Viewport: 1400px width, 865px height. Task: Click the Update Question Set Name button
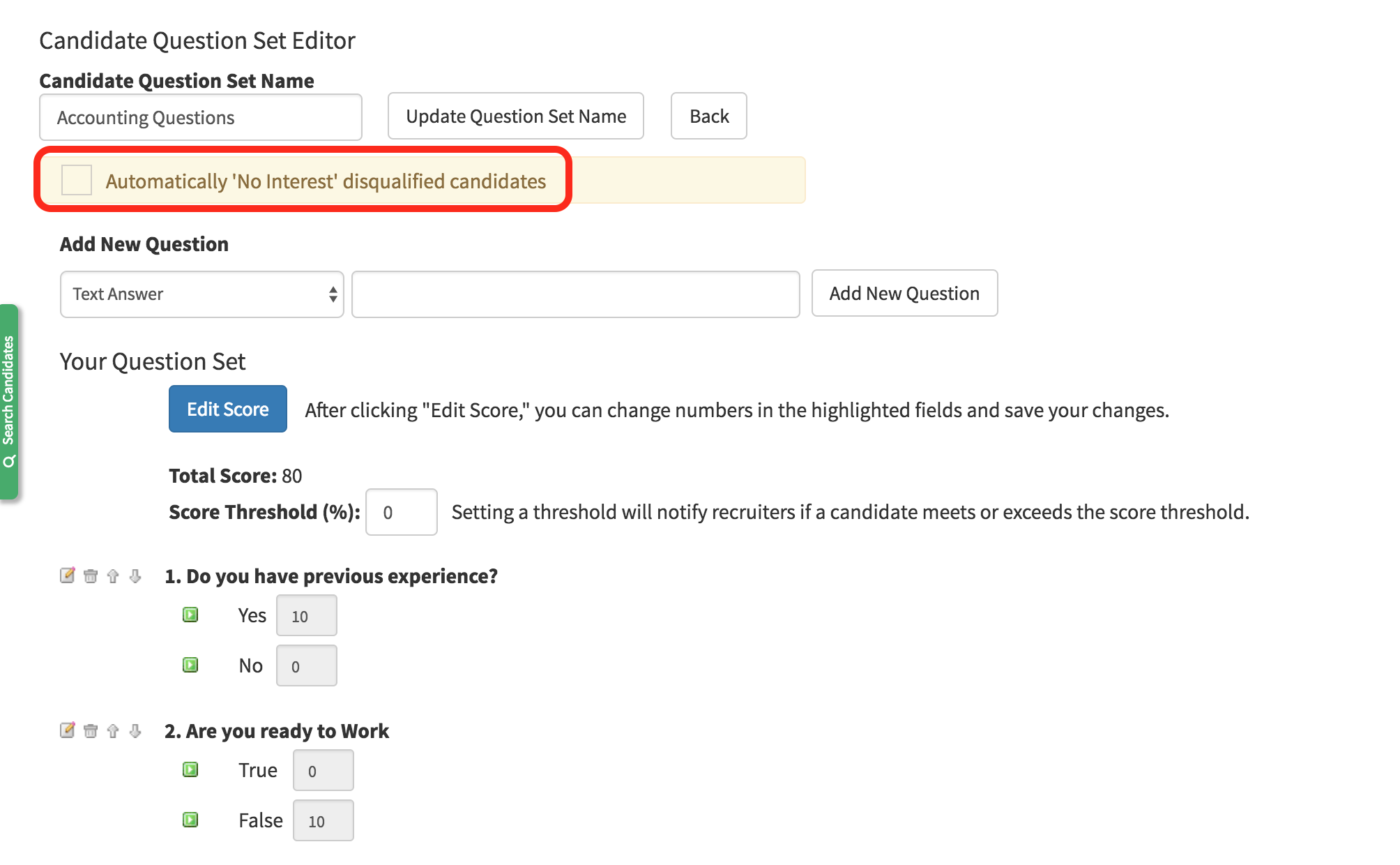pos(515,116)
